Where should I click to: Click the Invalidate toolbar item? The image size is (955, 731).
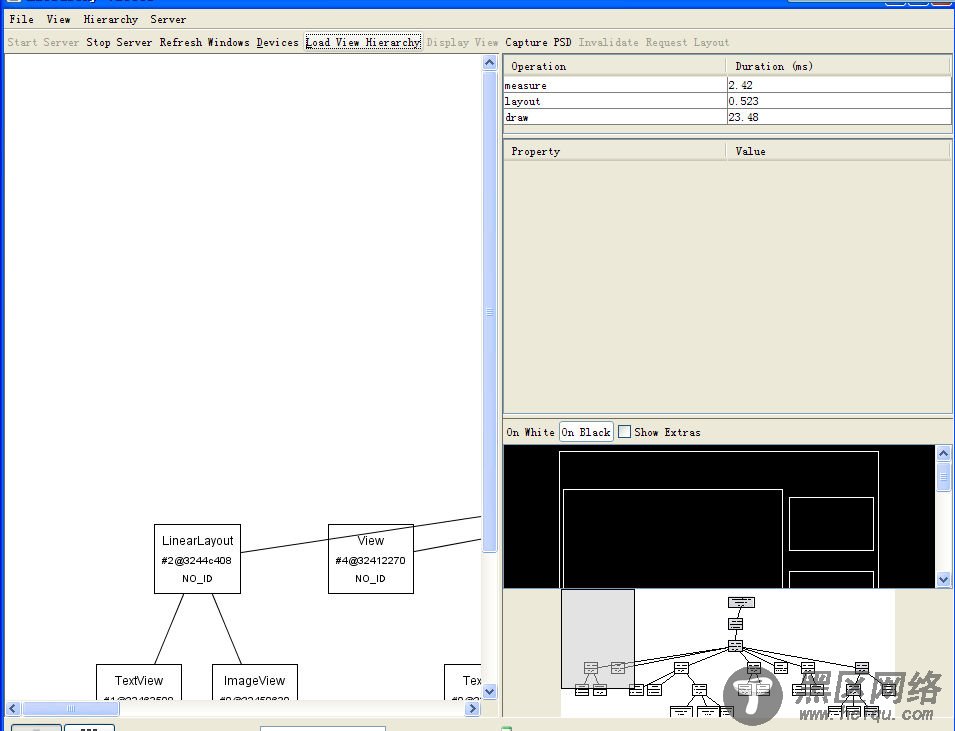tap(608, 43)
